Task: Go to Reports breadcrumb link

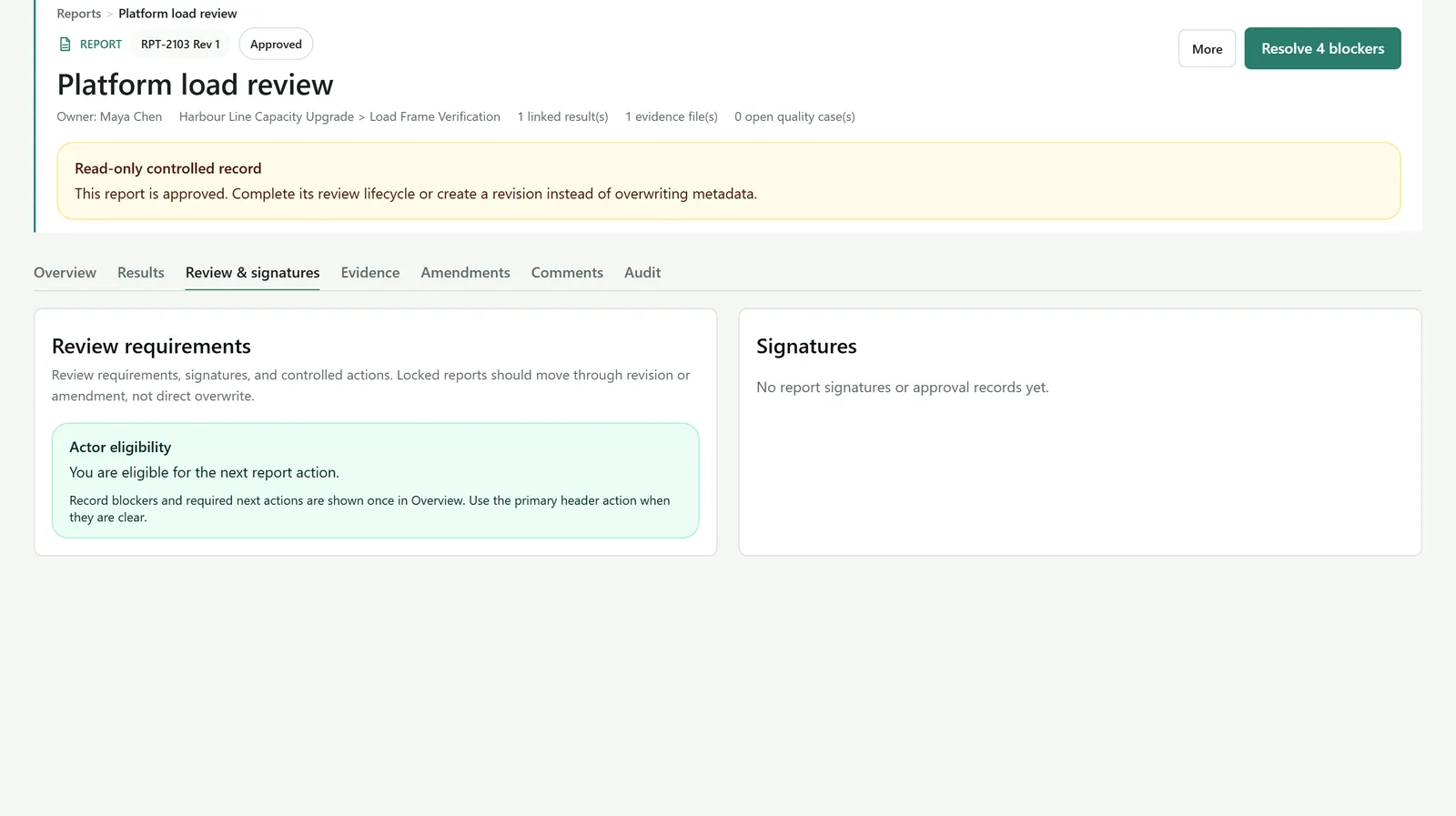Action: pyautogui.click(x=79, y=14)
